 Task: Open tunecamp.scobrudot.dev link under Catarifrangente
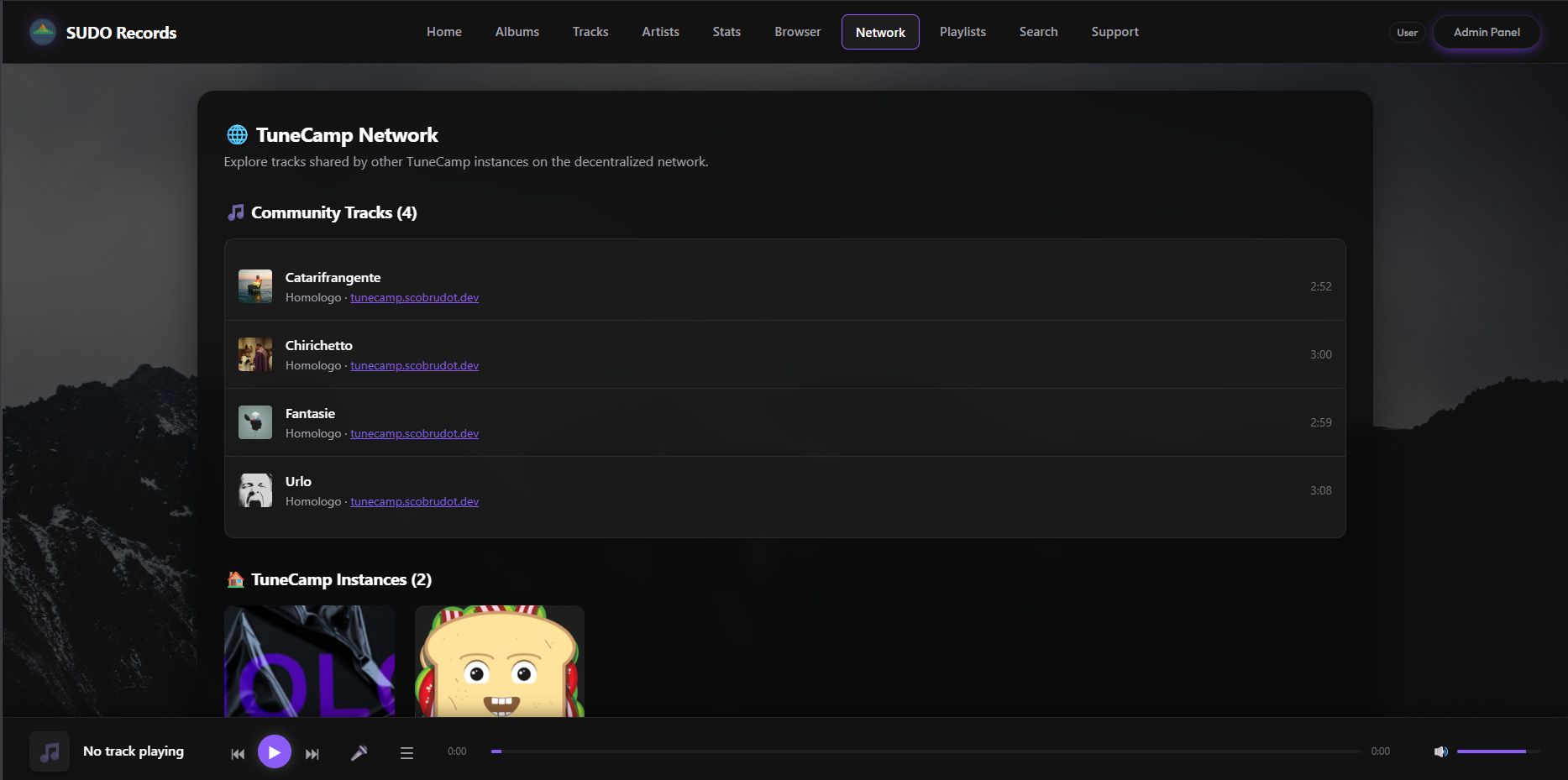[414, 297]
